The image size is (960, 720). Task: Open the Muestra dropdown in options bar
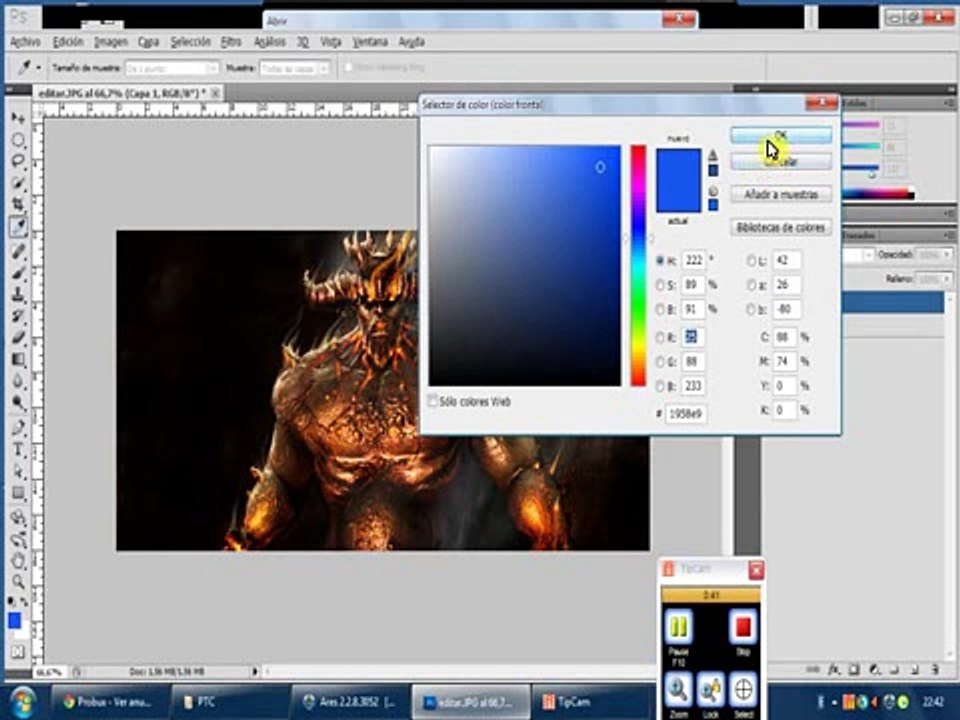tap(294, 68)
